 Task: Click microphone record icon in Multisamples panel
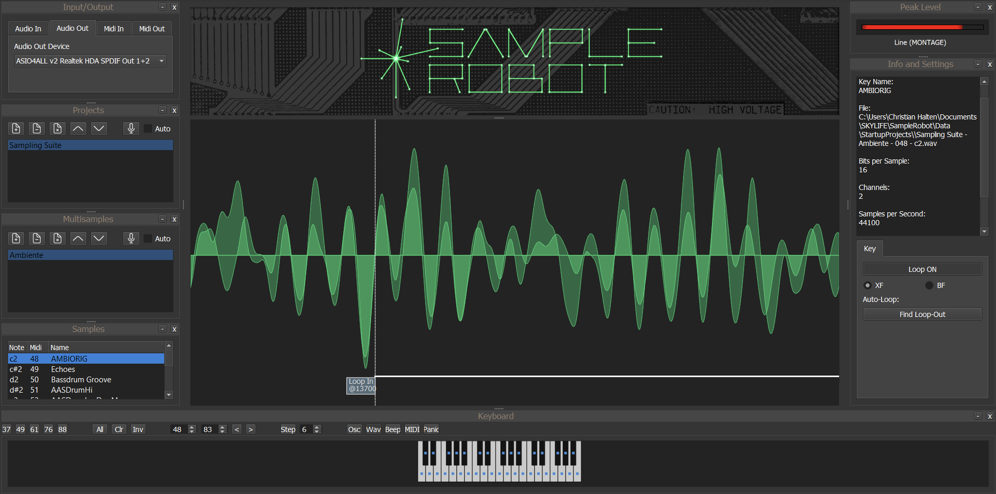pyautogui.click(x=131, y=238)
